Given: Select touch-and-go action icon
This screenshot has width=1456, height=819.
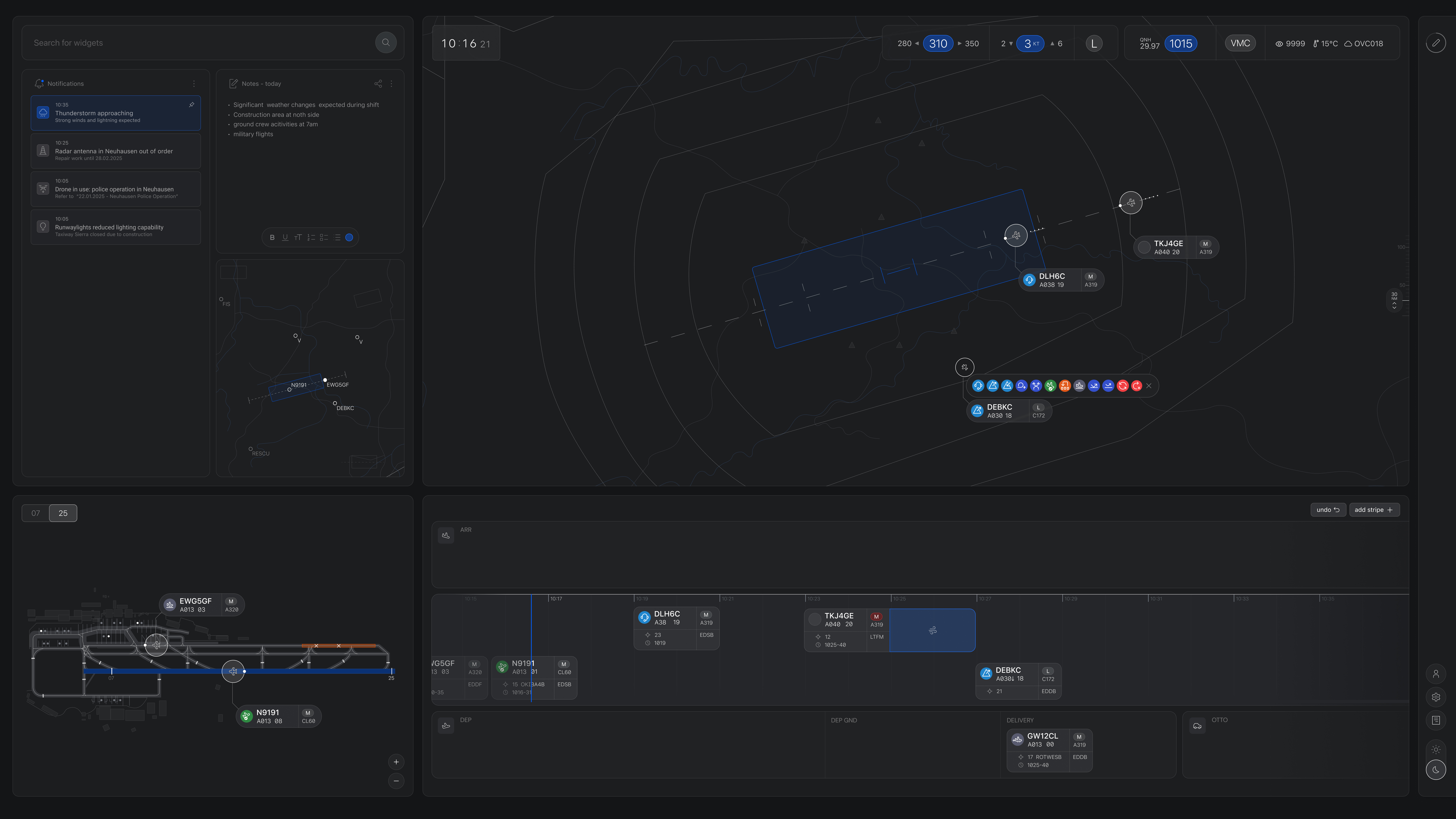Looking at the screenshot, I should point(1094,386).
